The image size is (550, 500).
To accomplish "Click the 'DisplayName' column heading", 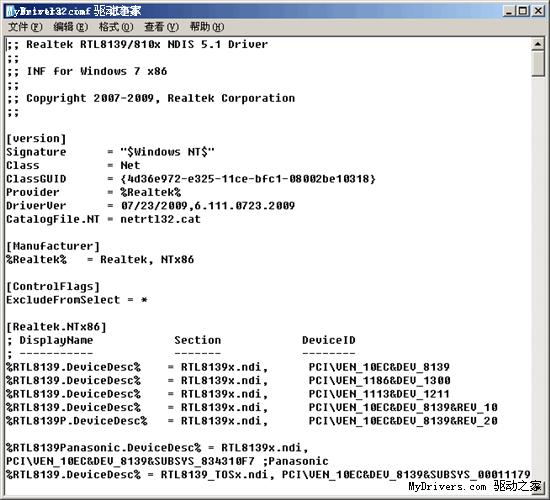I will coord(56,340).
